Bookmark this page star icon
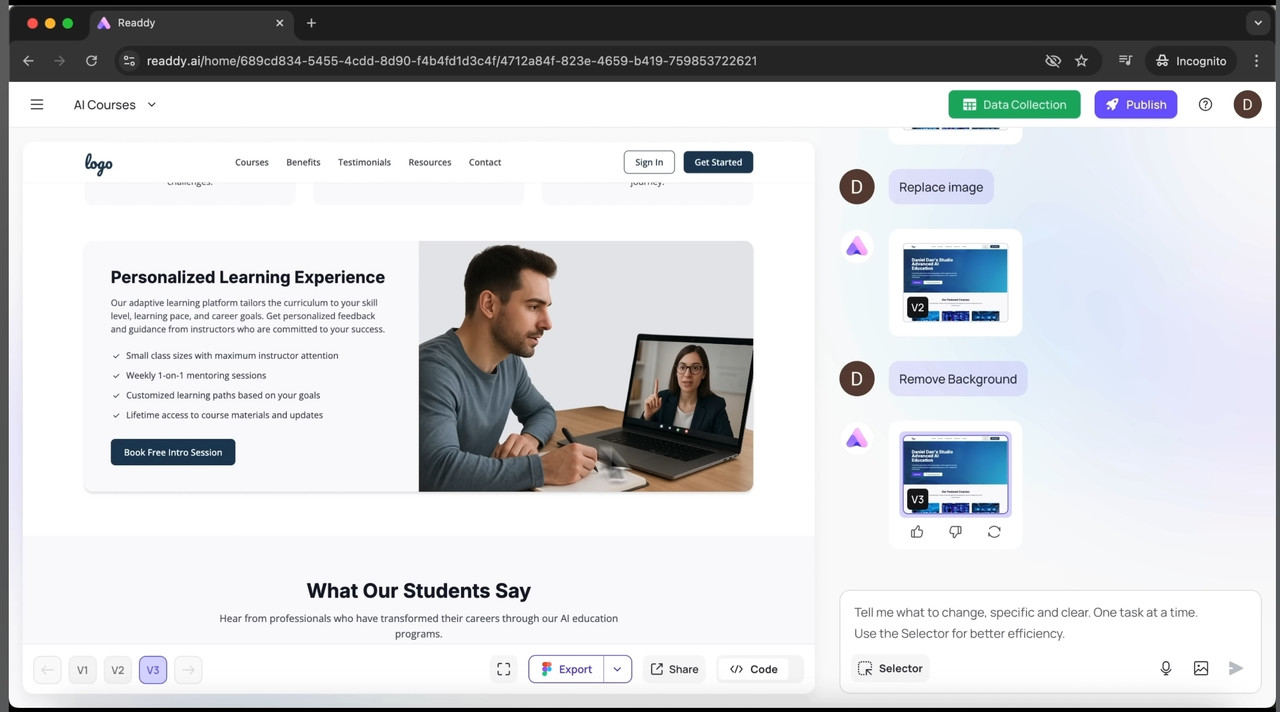Viewport: 1280px width, 712px height. [x=1081, y=61]
